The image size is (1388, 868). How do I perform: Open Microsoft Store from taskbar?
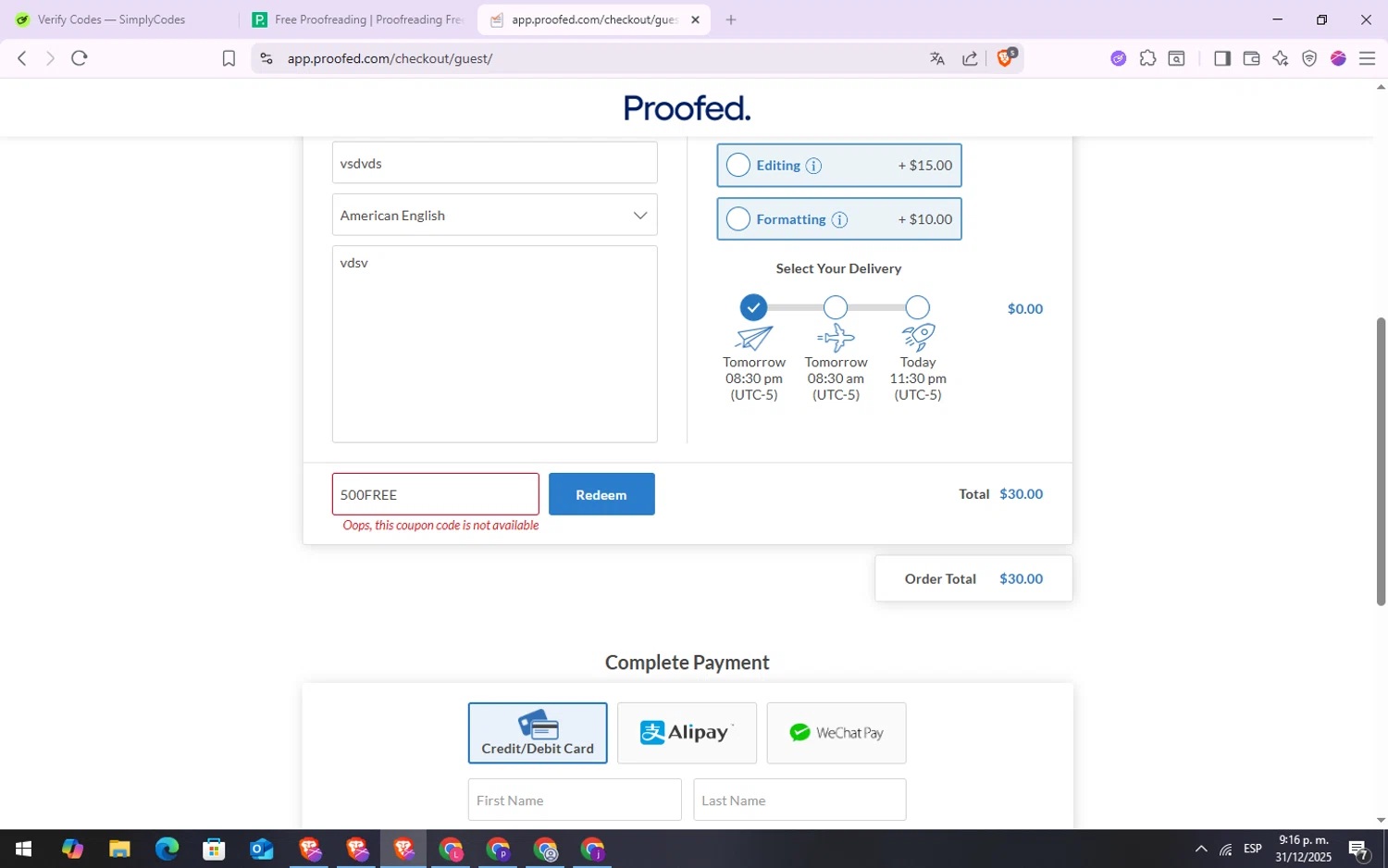214,849
